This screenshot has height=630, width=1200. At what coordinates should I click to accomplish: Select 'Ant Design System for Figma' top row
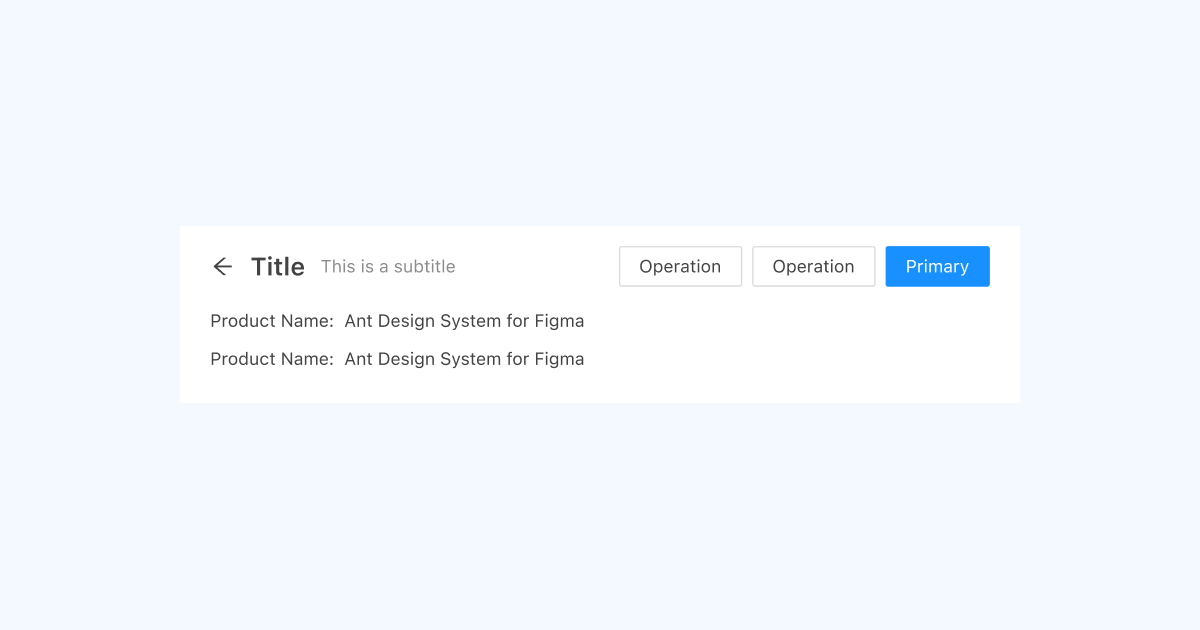tap(464, 321)
